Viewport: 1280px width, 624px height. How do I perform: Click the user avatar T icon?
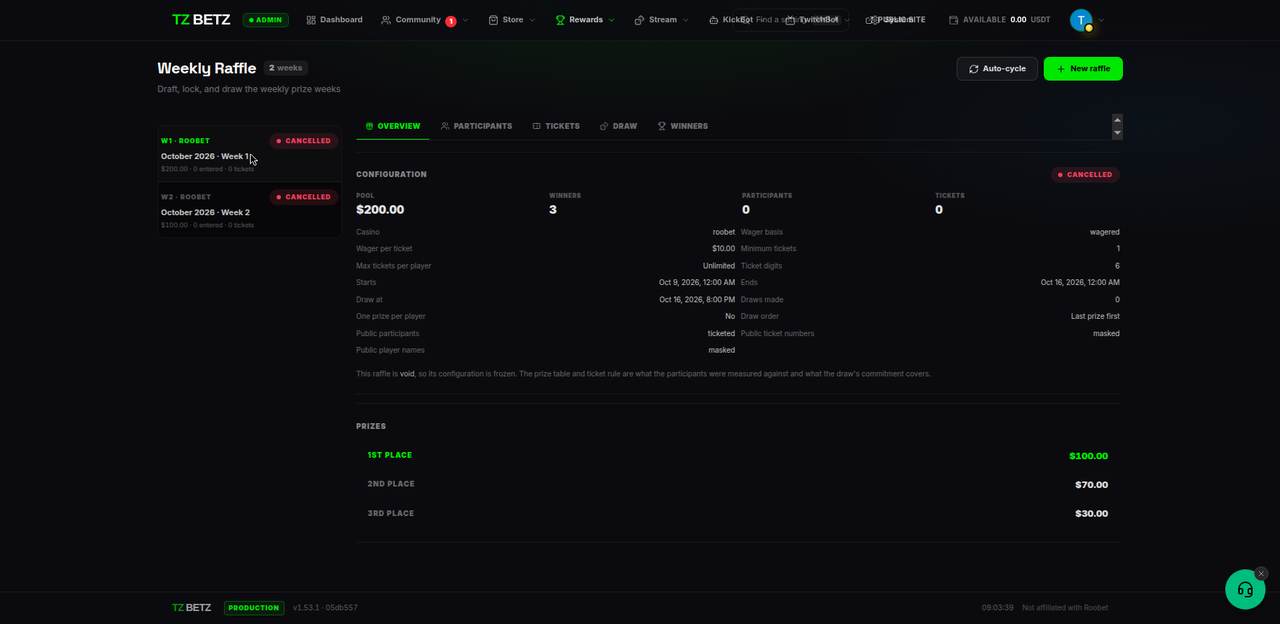tap(1081, 20)
